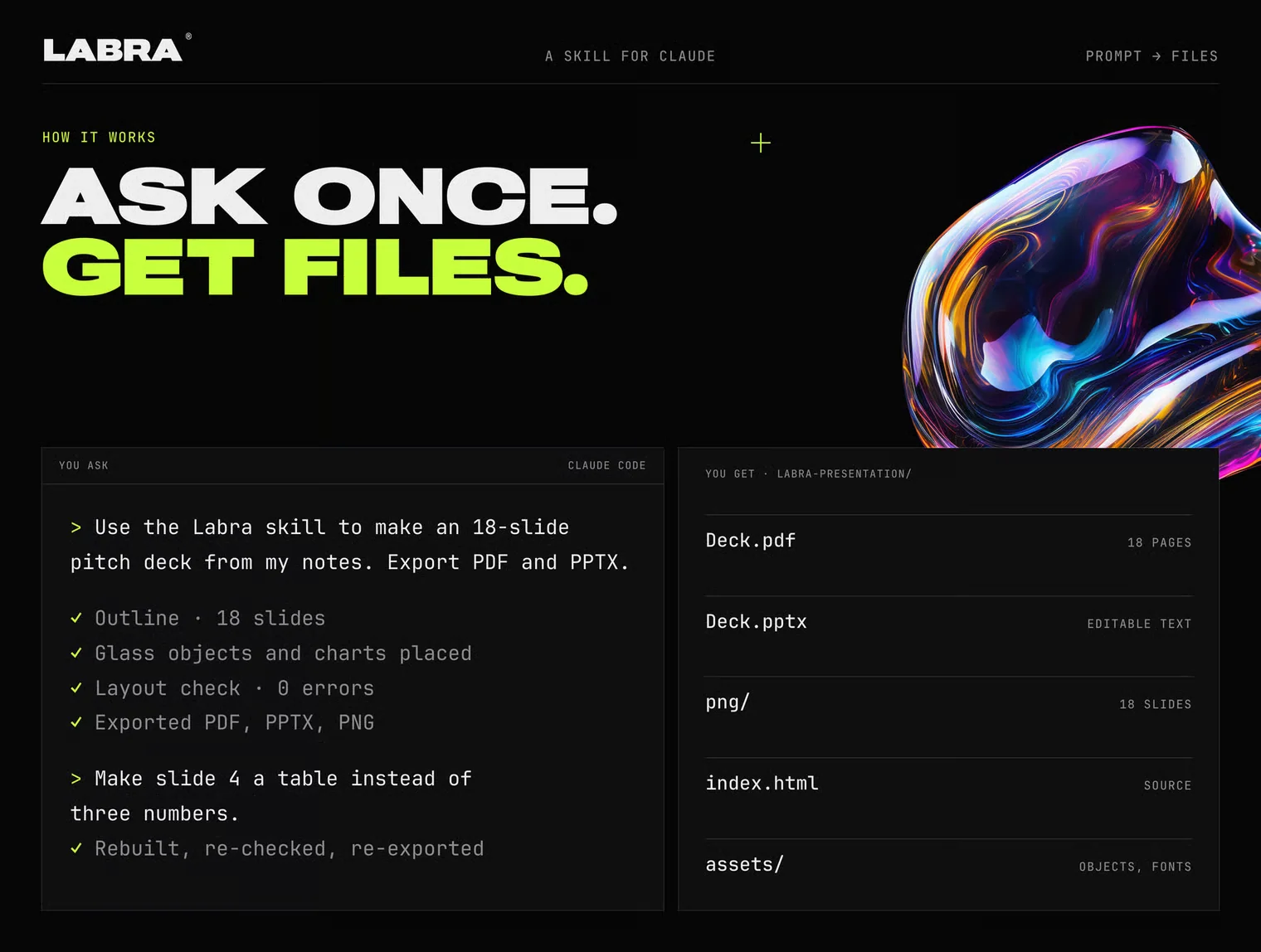
Task: Click the checkmark beside Outline · 18 slides
Action: (76, 618)
